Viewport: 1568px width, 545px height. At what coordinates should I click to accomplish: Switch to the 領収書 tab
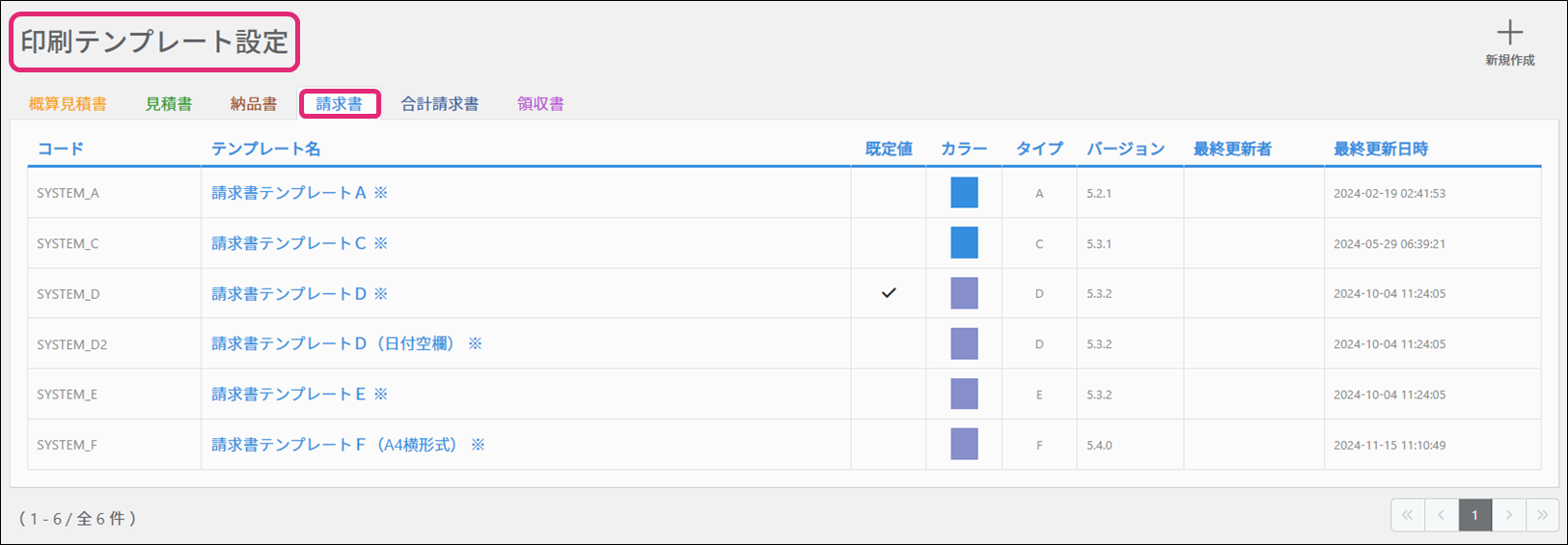pyautogui.click(x=540, y=104)
